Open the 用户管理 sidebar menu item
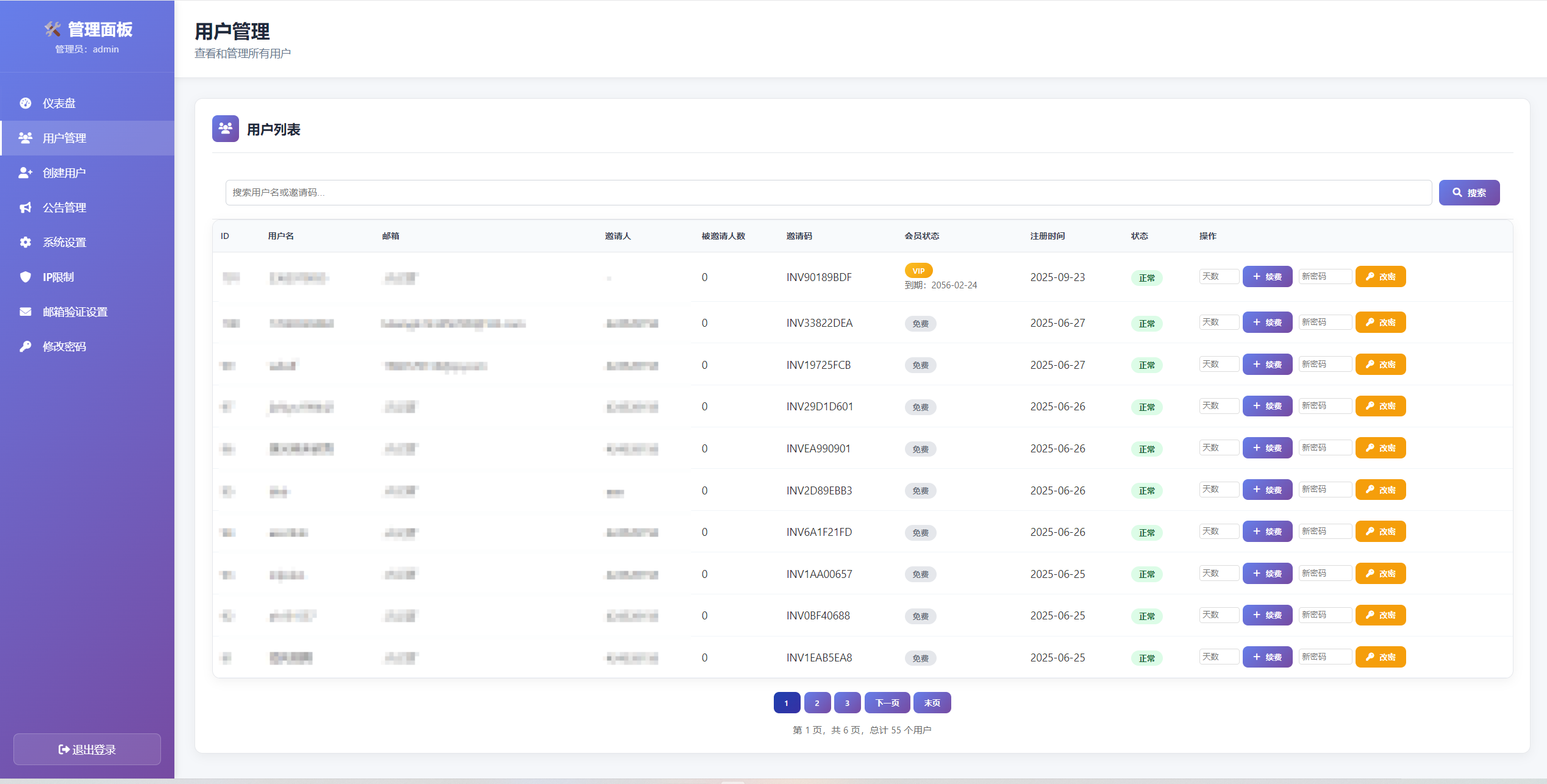 click(x=64, y=138)
